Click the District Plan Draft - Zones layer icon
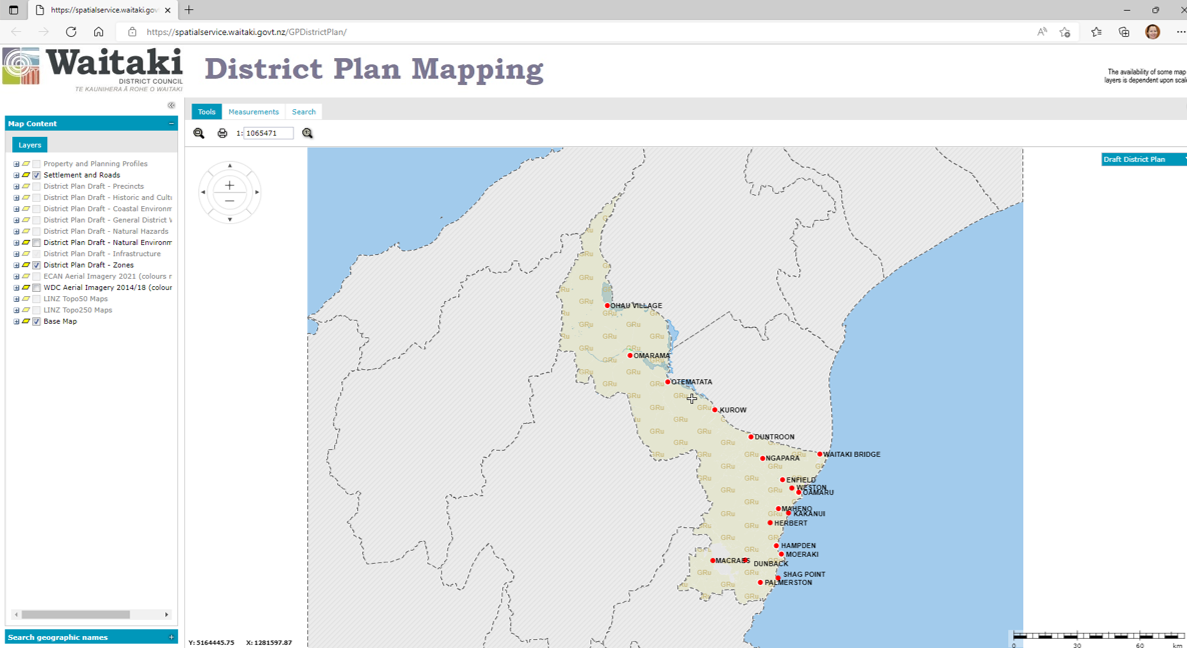The height and width of the screenshot is (652, 1187). [26, 266]
